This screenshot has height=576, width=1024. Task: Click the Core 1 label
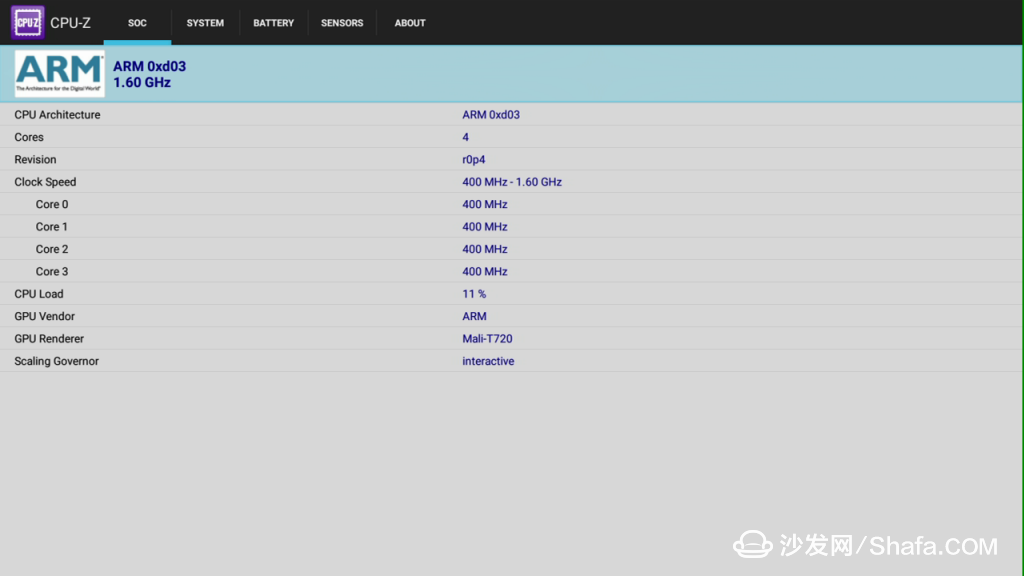click(52, 227)
